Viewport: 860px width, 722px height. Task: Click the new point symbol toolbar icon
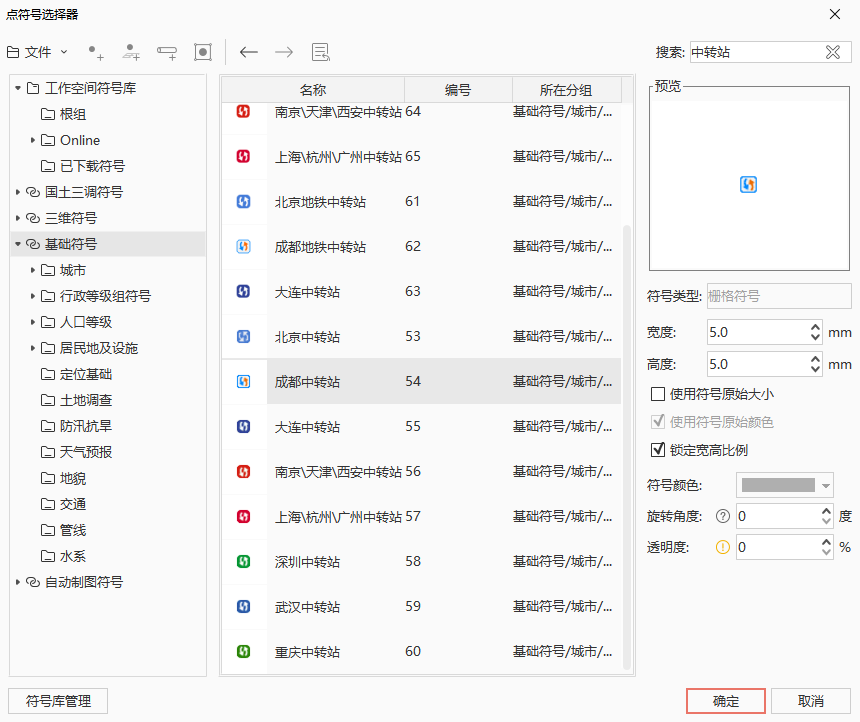point(96,52)
